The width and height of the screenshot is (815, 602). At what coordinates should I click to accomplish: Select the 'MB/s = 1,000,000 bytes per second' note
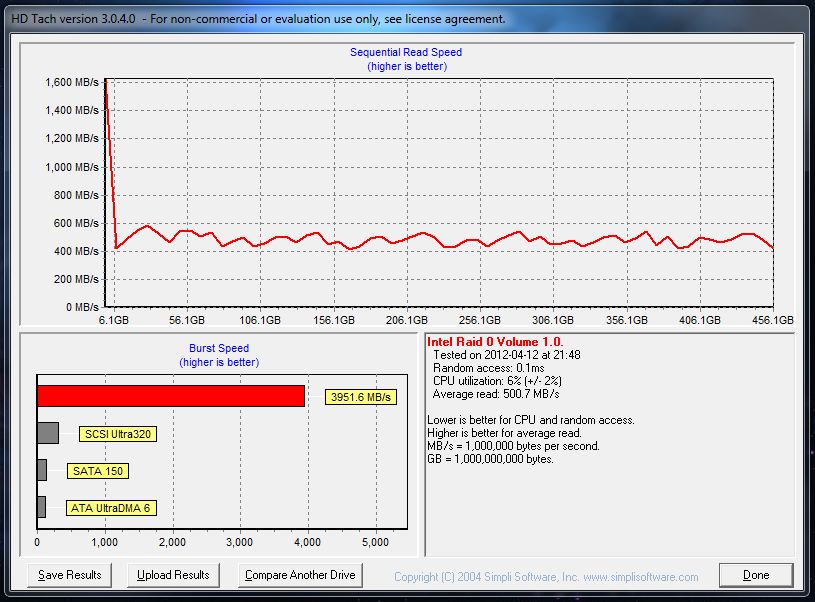pos(514,446)
